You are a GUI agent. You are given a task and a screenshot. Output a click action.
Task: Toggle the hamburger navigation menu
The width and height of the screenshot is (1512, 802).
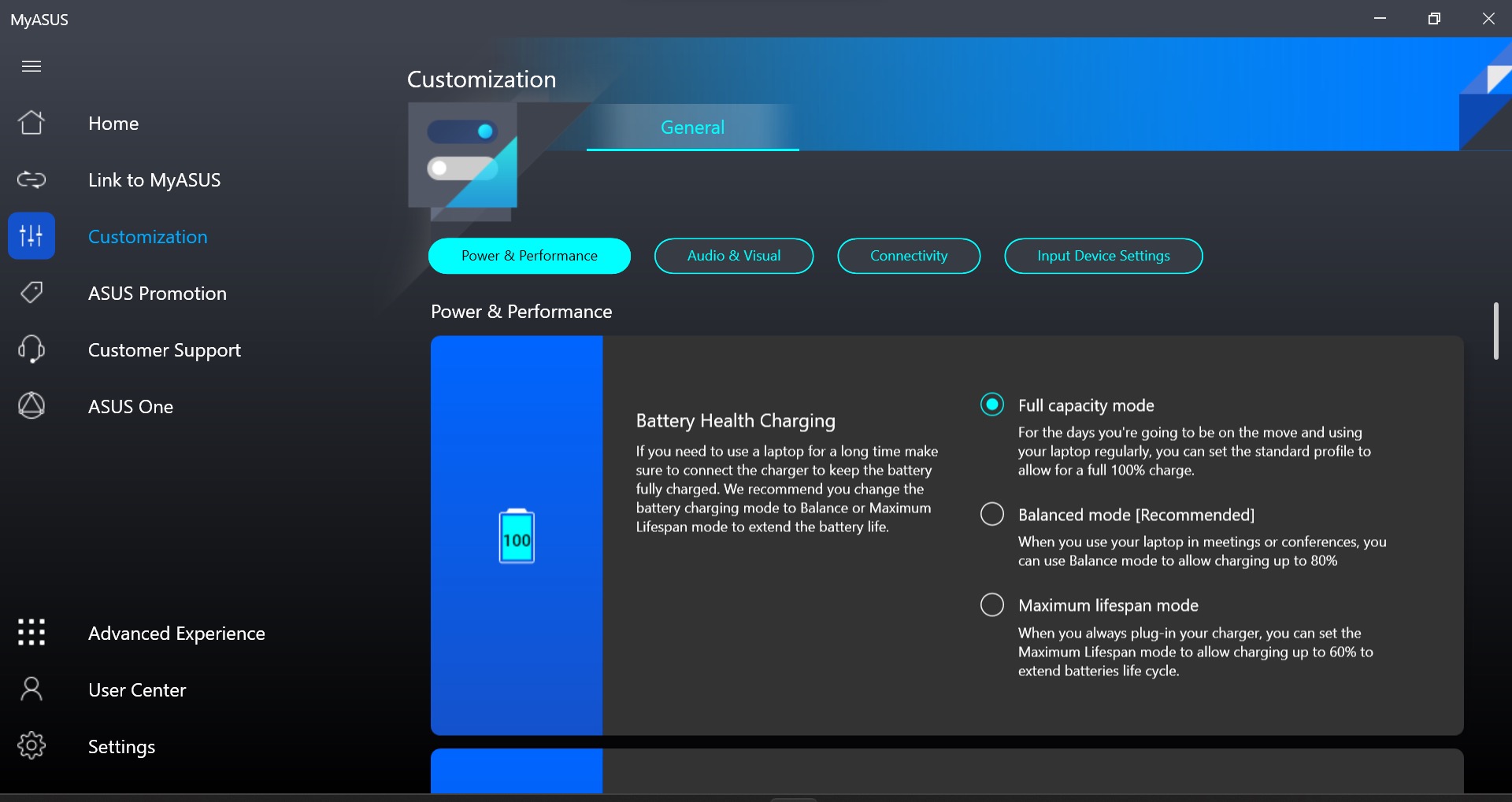pos(31,66)
